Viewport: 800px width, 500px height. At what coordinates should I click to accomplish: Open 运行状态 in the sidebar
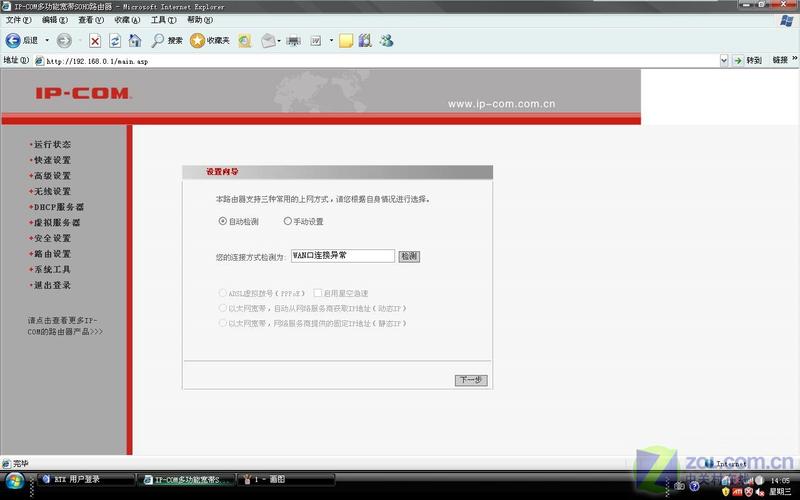pos(52,144)
